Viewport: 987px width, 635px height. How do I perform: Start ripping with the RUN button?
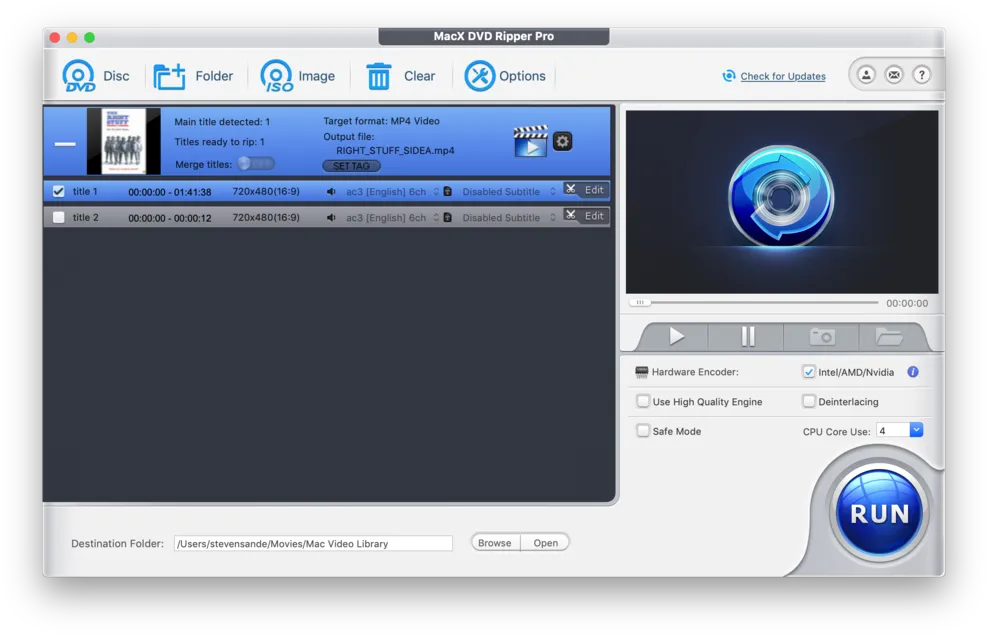(x=879, y=514)
